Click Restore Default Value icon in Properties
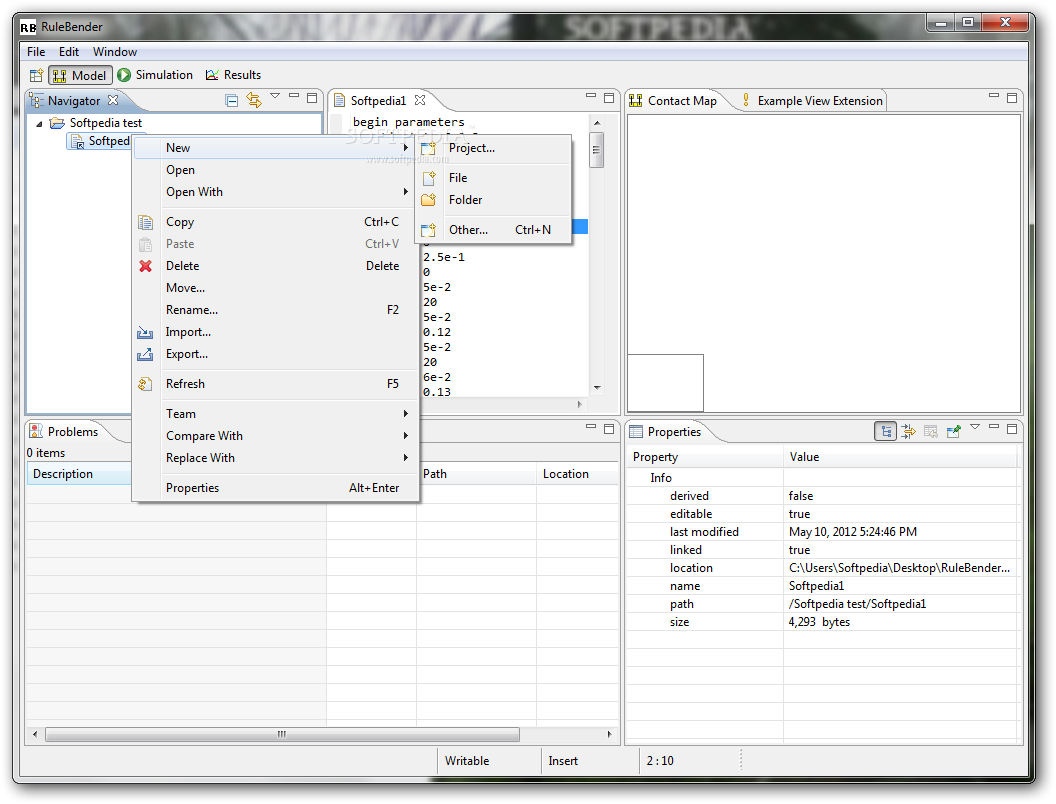Viewport: 1056px width, 804px height. pyautogui.click(x=931, y=432)
